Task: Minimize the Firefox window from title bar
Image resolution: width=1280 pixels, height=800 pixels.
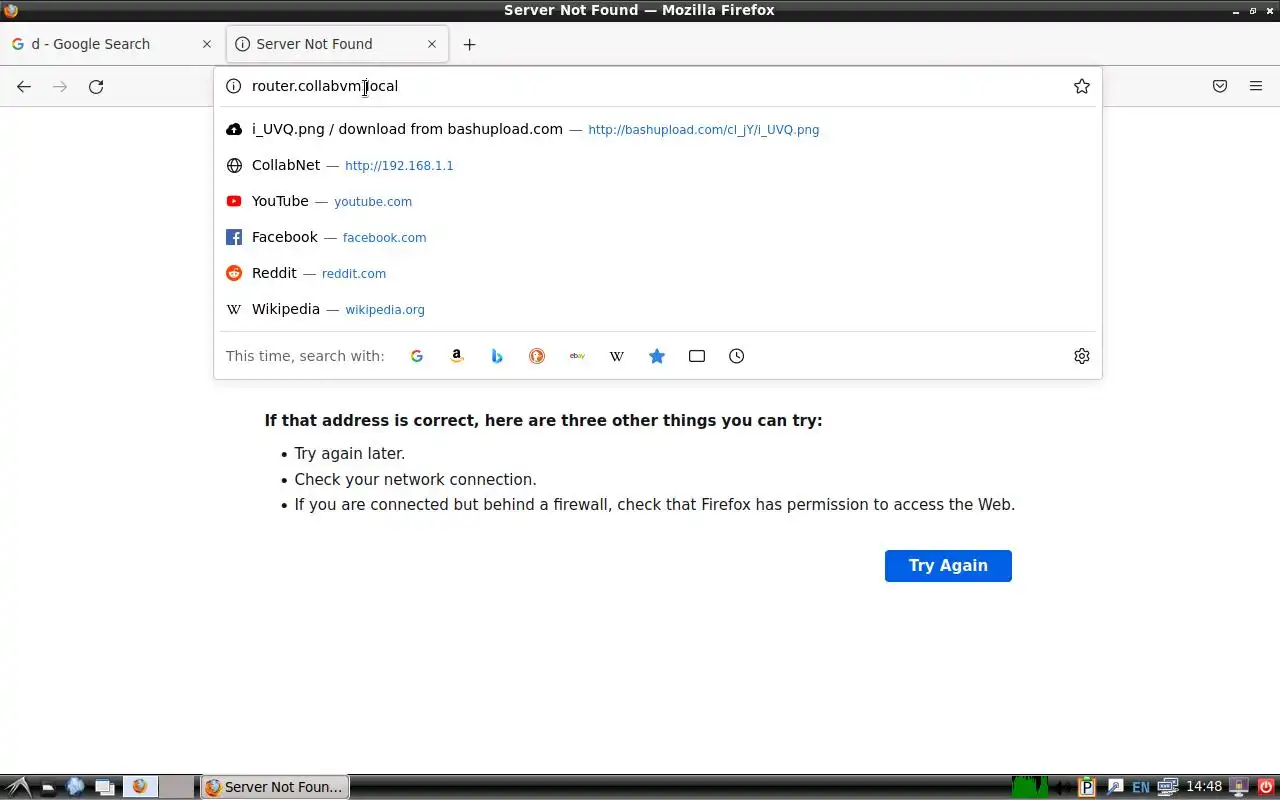Action: pyautogui.click(x=1236, y=10)
